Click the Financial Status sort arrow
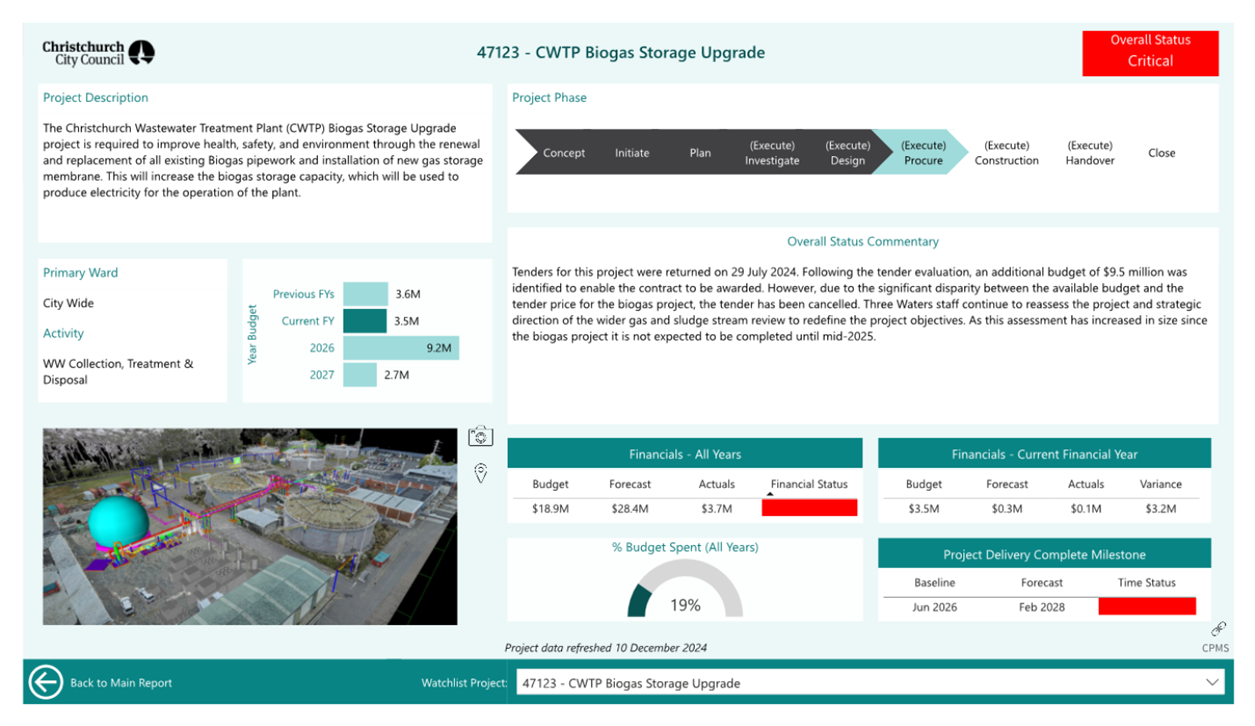The image size is (1255, 726). [770, 494]
